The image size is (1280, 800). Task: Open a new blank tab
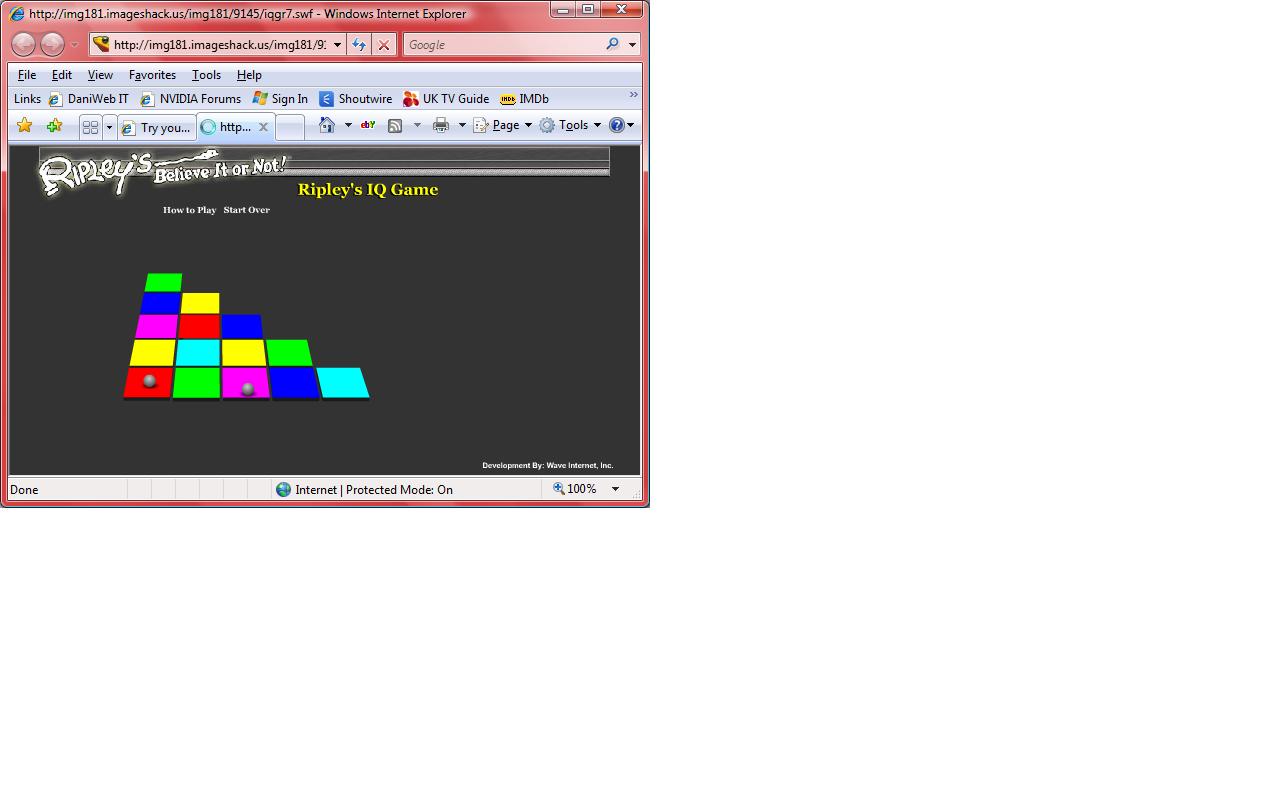tap(289, 127)
